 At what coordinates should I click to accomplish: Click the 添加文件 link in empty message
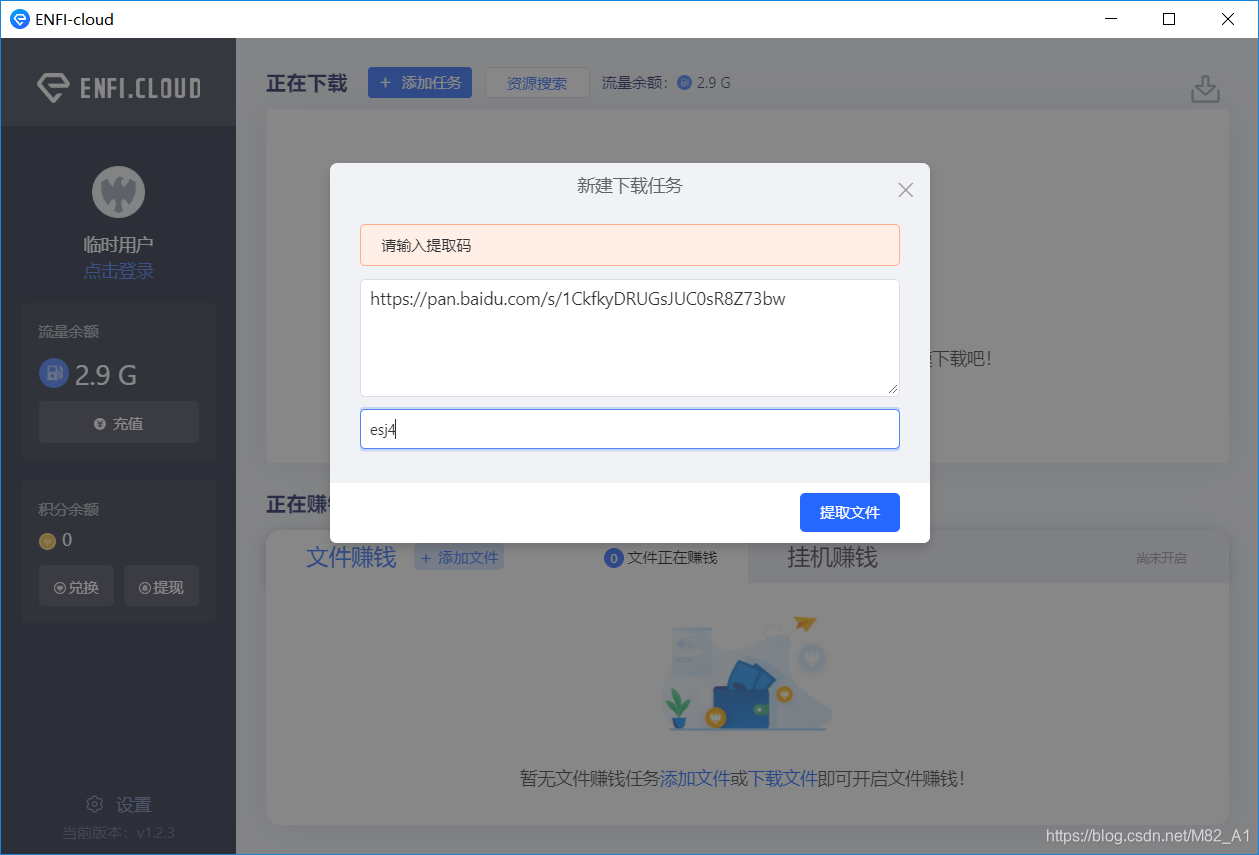695,778
